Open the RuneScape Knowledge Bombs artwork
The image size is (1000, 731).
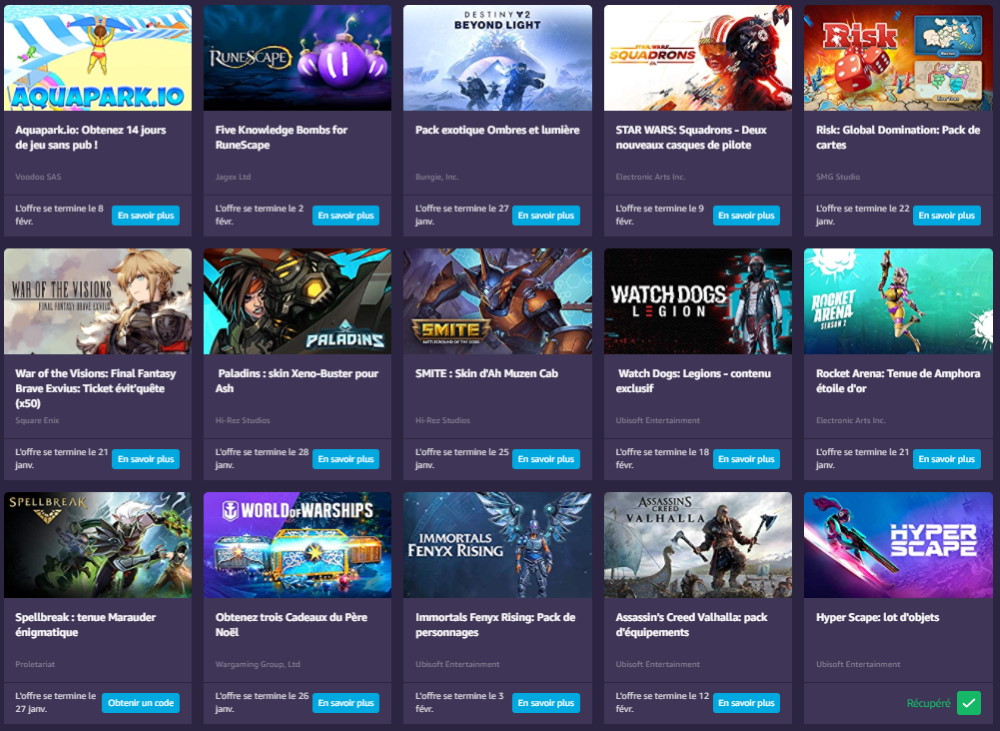click(x=297, y=57)
